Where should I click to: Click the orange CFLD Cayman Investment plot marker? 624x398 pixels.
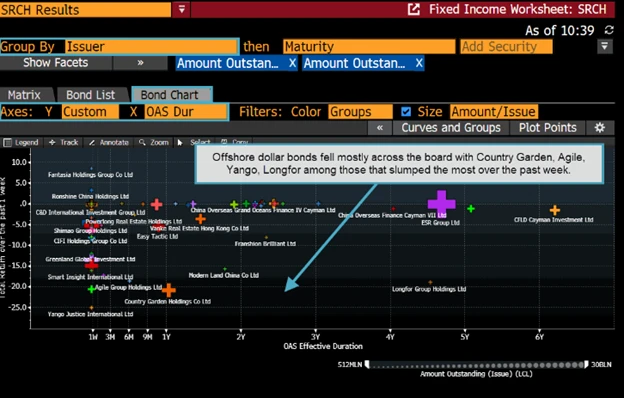point(555,210)
